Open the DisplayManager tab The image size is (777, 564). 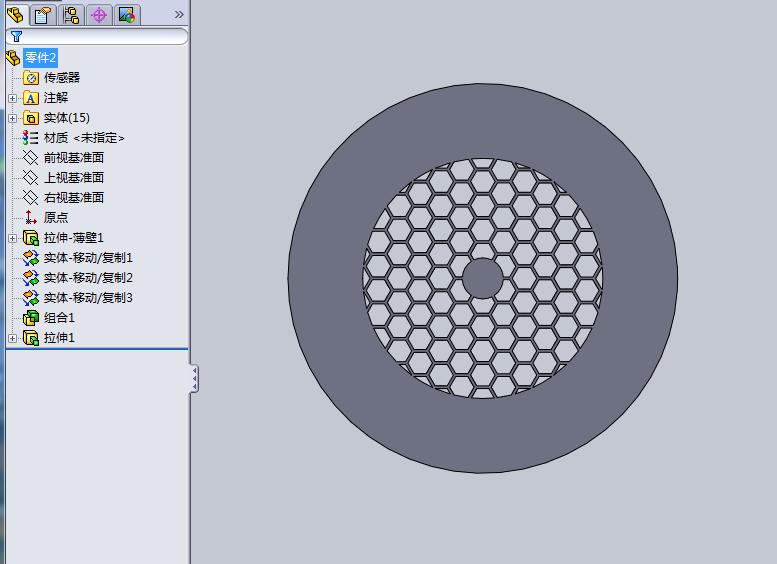point(127,15)
